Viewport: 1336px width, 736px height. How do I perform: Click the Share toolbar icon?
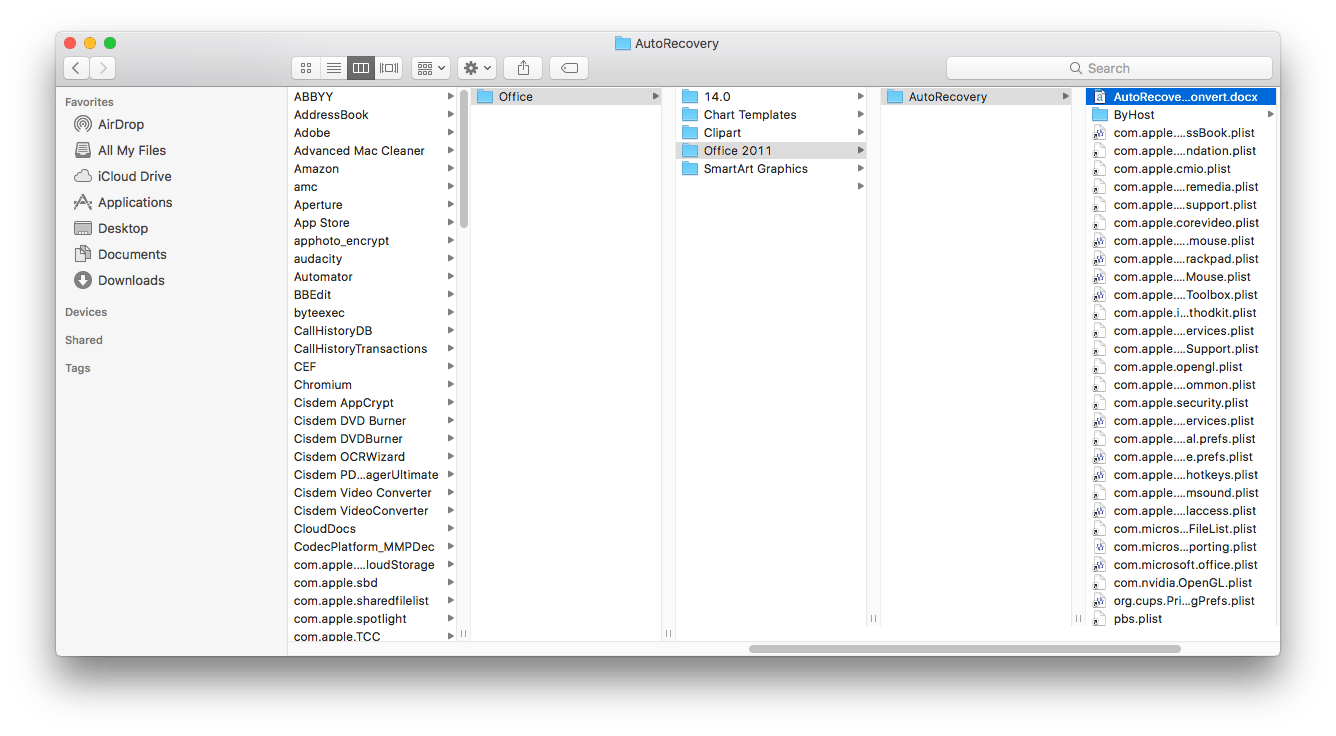[x=523, y=68]
